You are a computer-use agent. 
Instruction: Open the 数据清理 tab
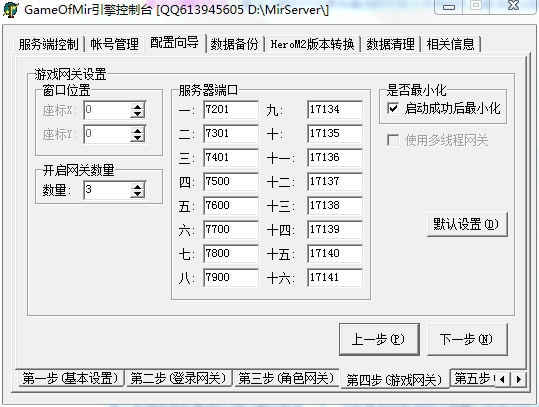(390, 44)
